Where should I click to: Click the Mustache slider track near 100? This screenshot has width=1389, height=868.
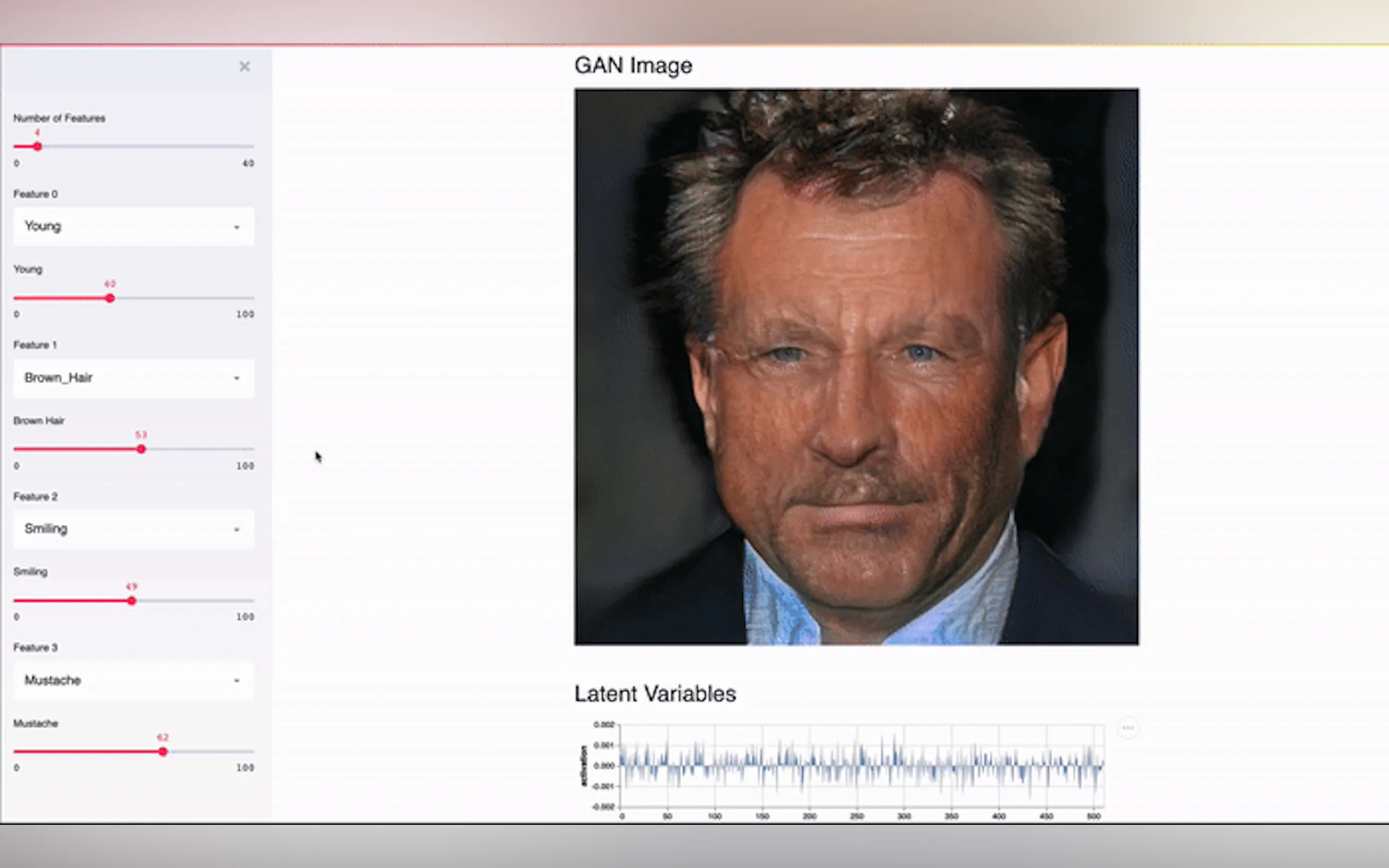[x=248, y=752]
